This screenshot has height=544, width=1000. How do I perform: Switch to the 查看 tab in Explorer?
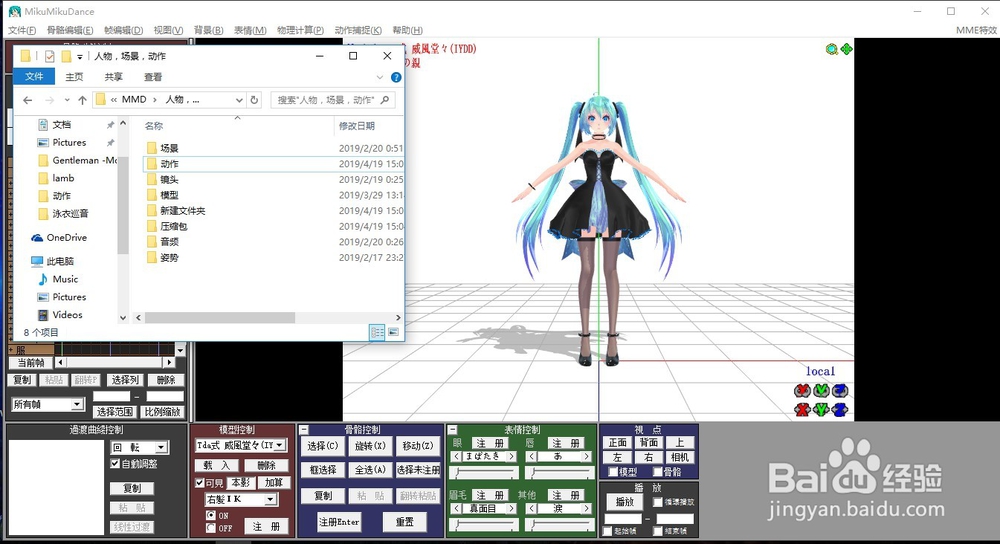[153, 77]
